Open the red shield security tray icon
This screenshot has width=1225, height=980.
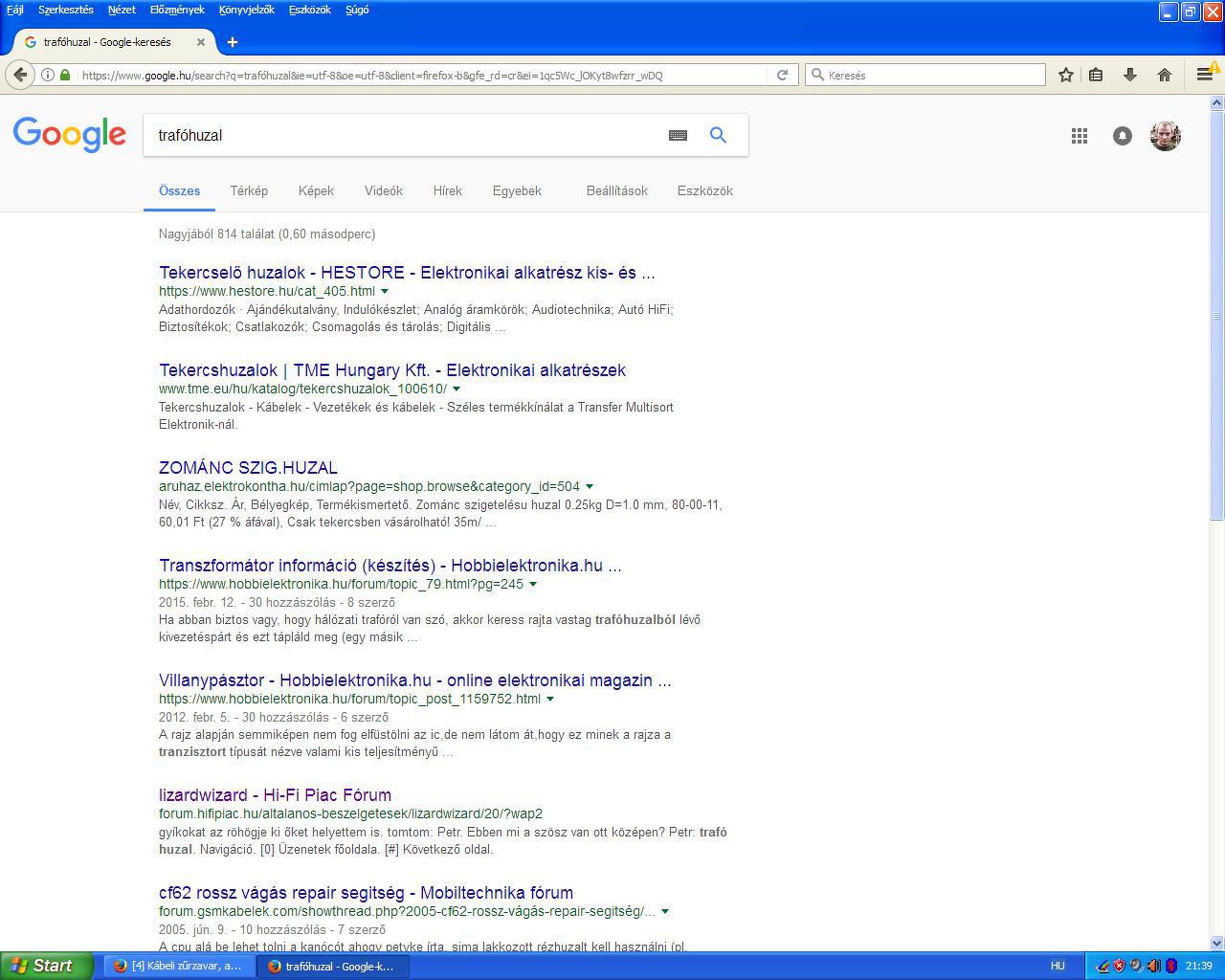[x=1119, y=966]
